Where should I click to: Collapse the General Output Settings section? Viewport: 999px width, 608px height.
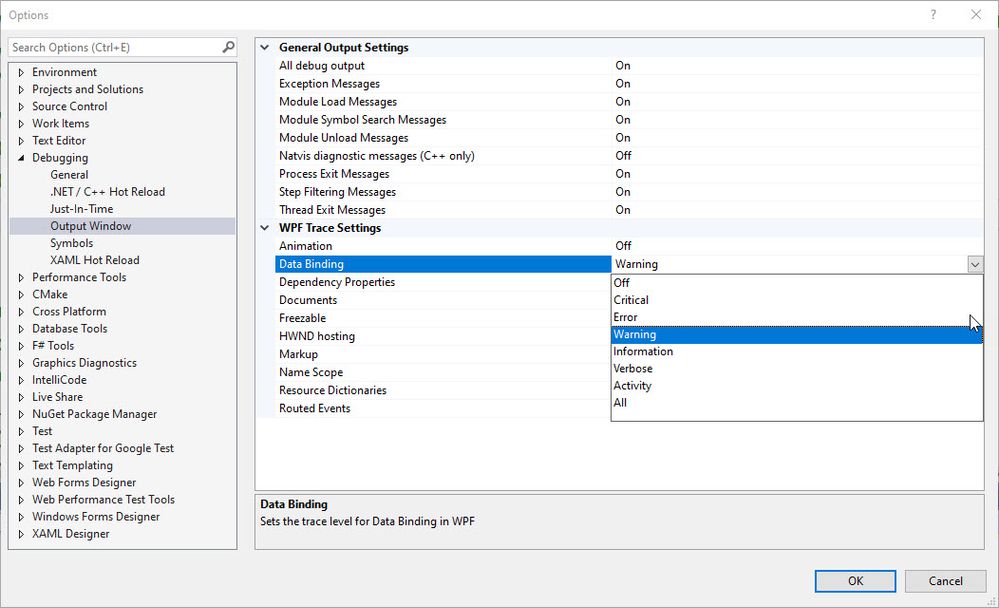point(265,47)
